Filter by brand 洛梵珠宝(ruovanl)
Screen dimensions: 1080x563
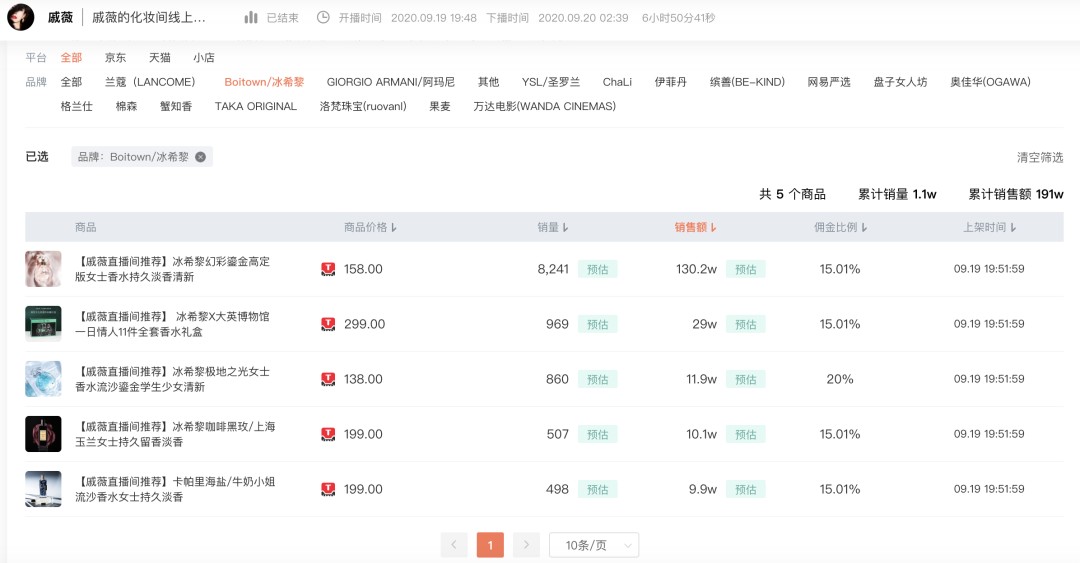click(363, 106)
